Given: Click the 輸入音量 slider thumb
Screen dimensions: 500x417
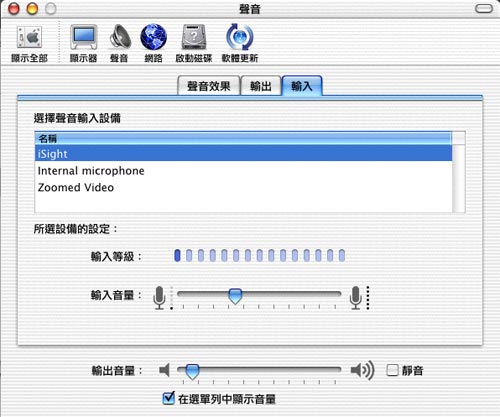Looking at the screenshot, I should 235,296.
